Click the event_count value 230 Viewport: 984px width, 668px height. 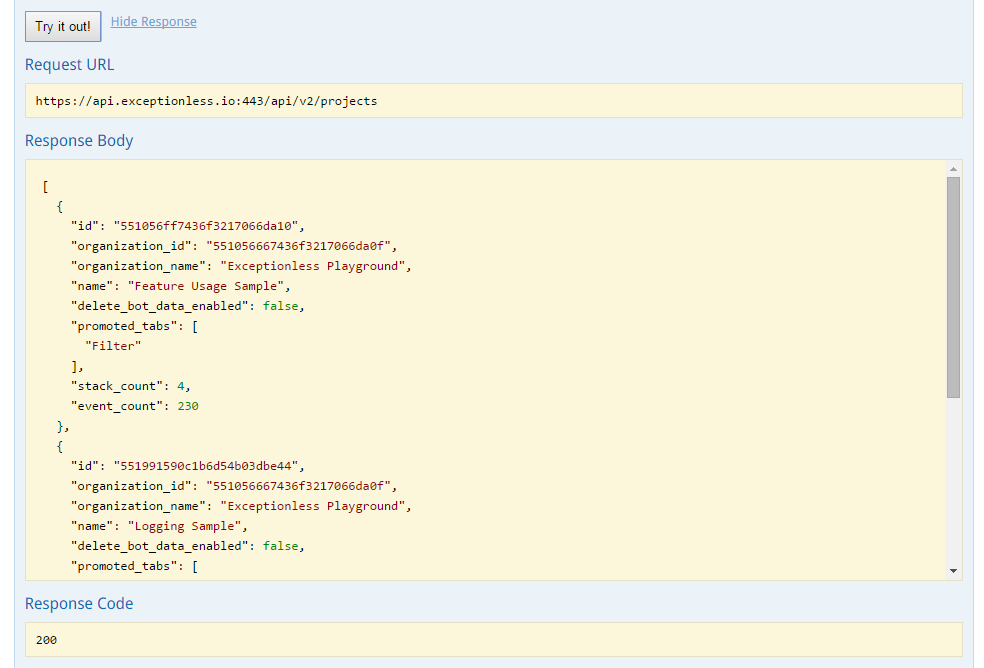tap(188, 406)
